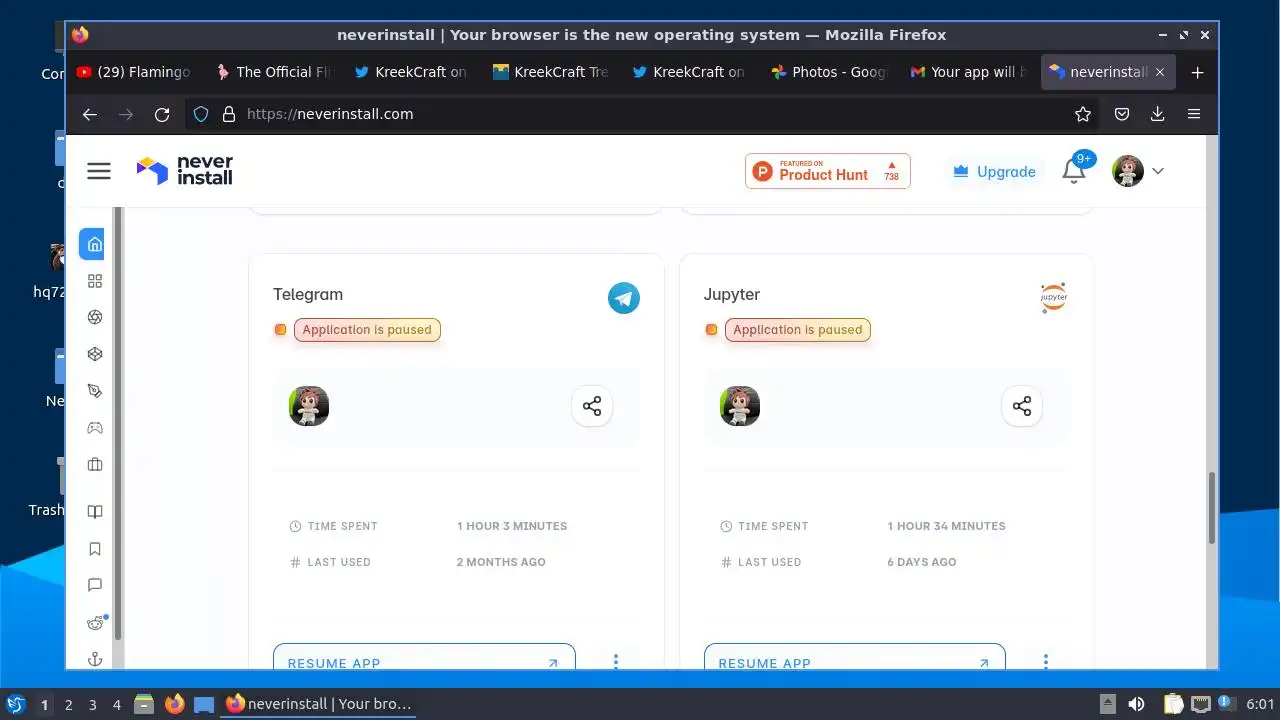The width and height of the screenshot is (1280, 720).
Task: Click the bookmark icon in sidebar
Action: (95, 549)
